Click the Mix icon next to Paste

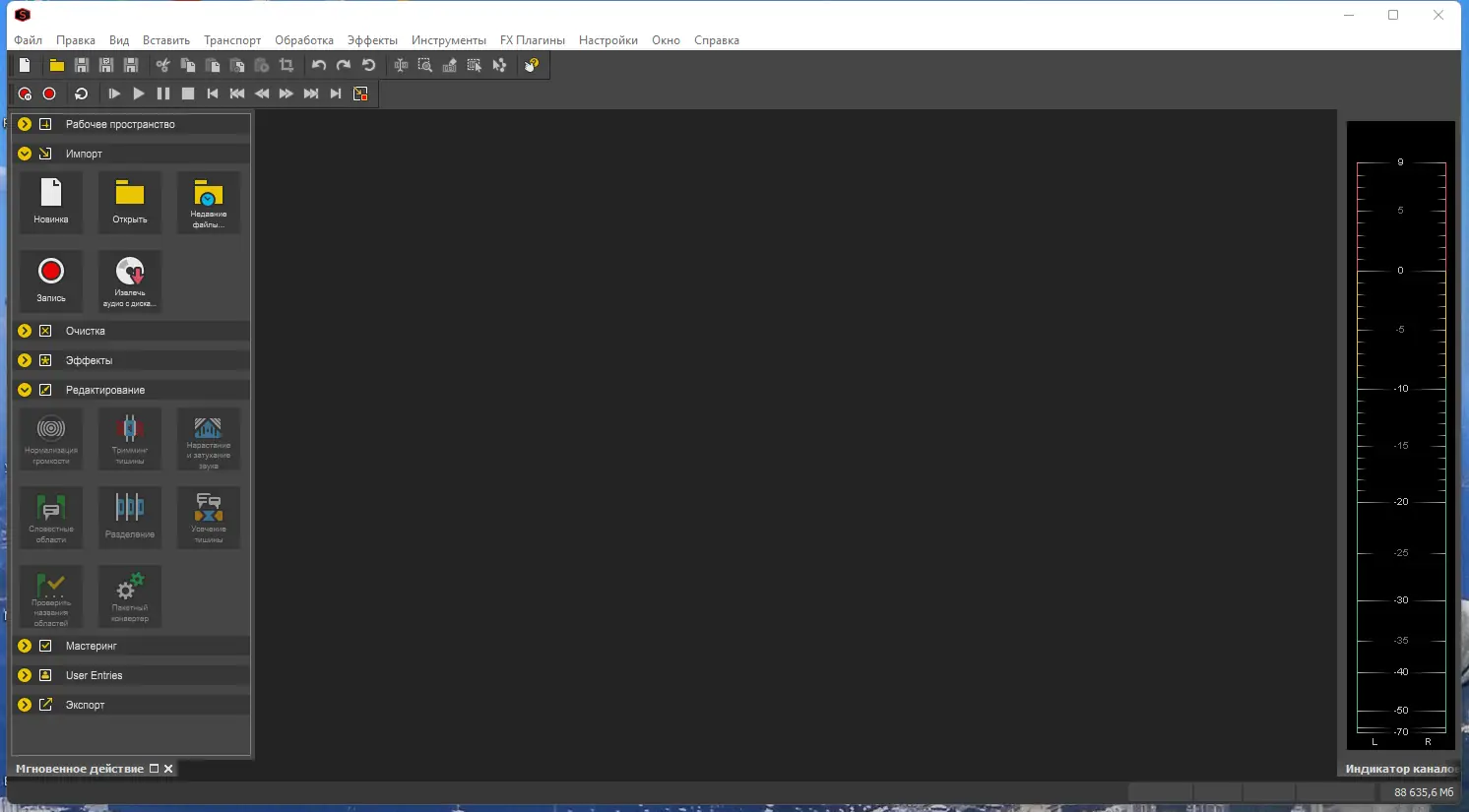(237, 65)
